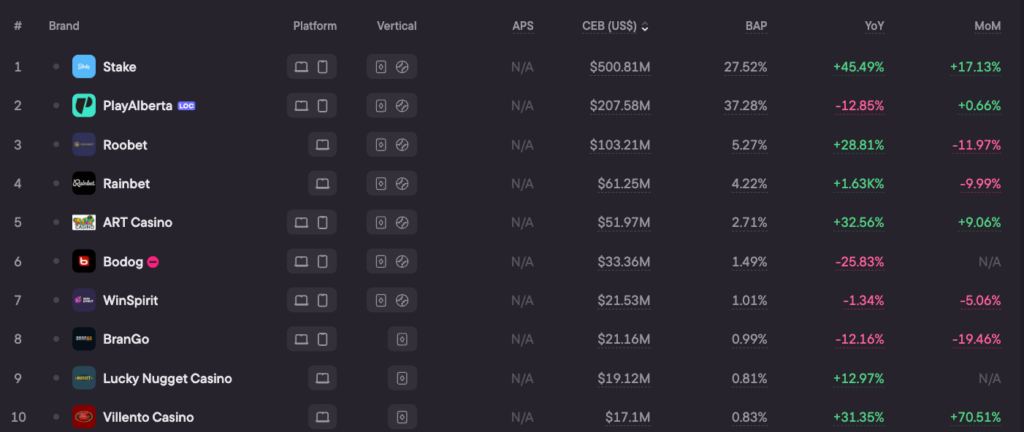Open the WinSpirit brand name link
The image size is (1024, 432).
(131, 300)
